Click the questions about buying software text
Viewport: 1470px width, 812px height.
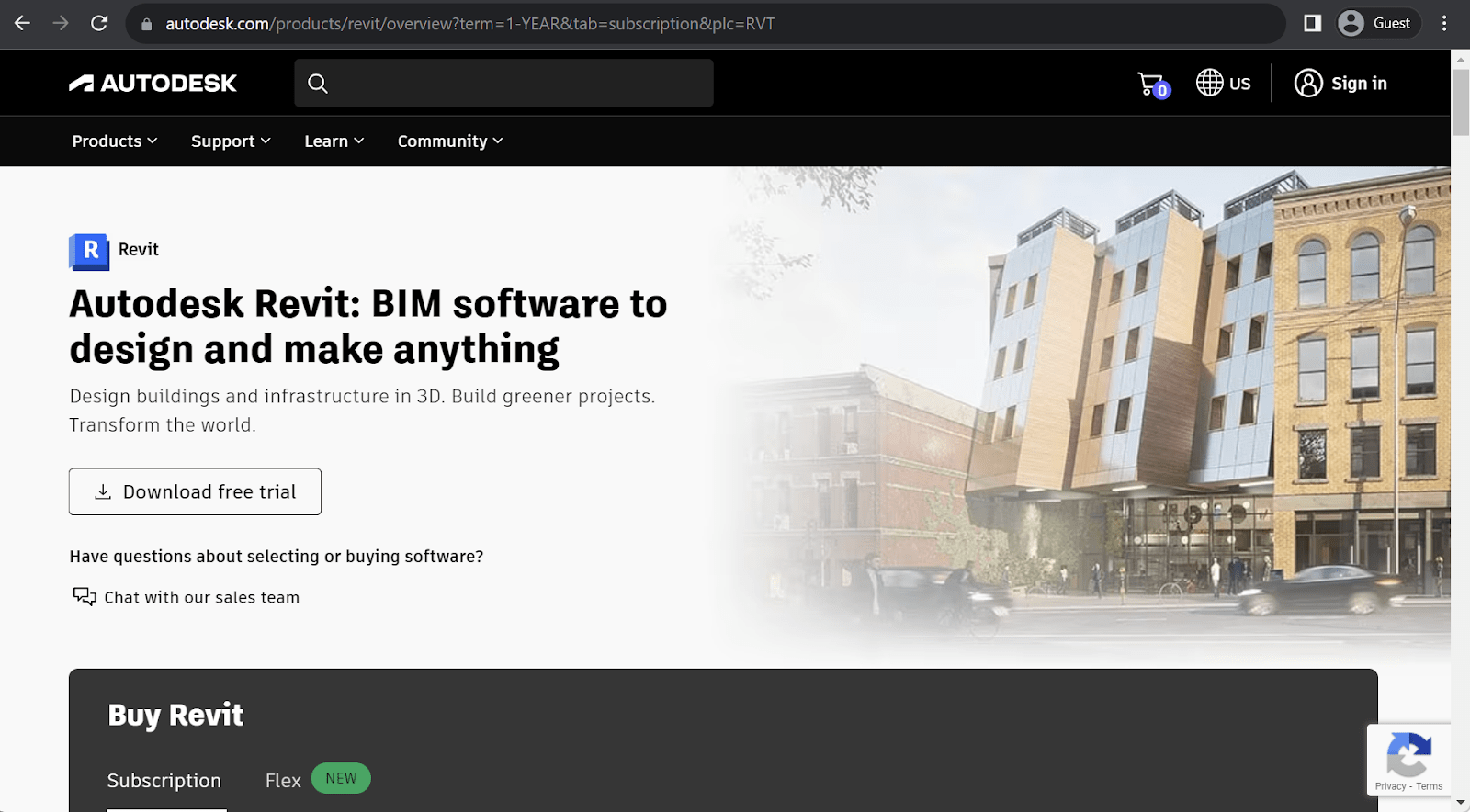tap(277, 557)
